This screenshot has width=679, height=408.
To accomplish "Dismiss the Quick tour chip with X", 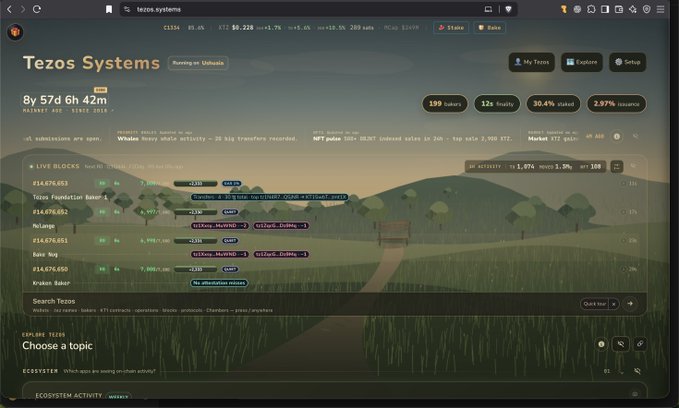I will 614,304.
